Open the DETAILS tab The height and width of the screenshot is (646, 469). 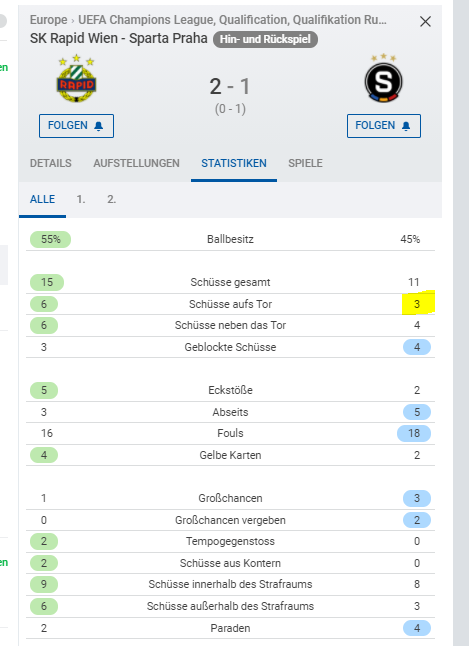coord(51,163)
